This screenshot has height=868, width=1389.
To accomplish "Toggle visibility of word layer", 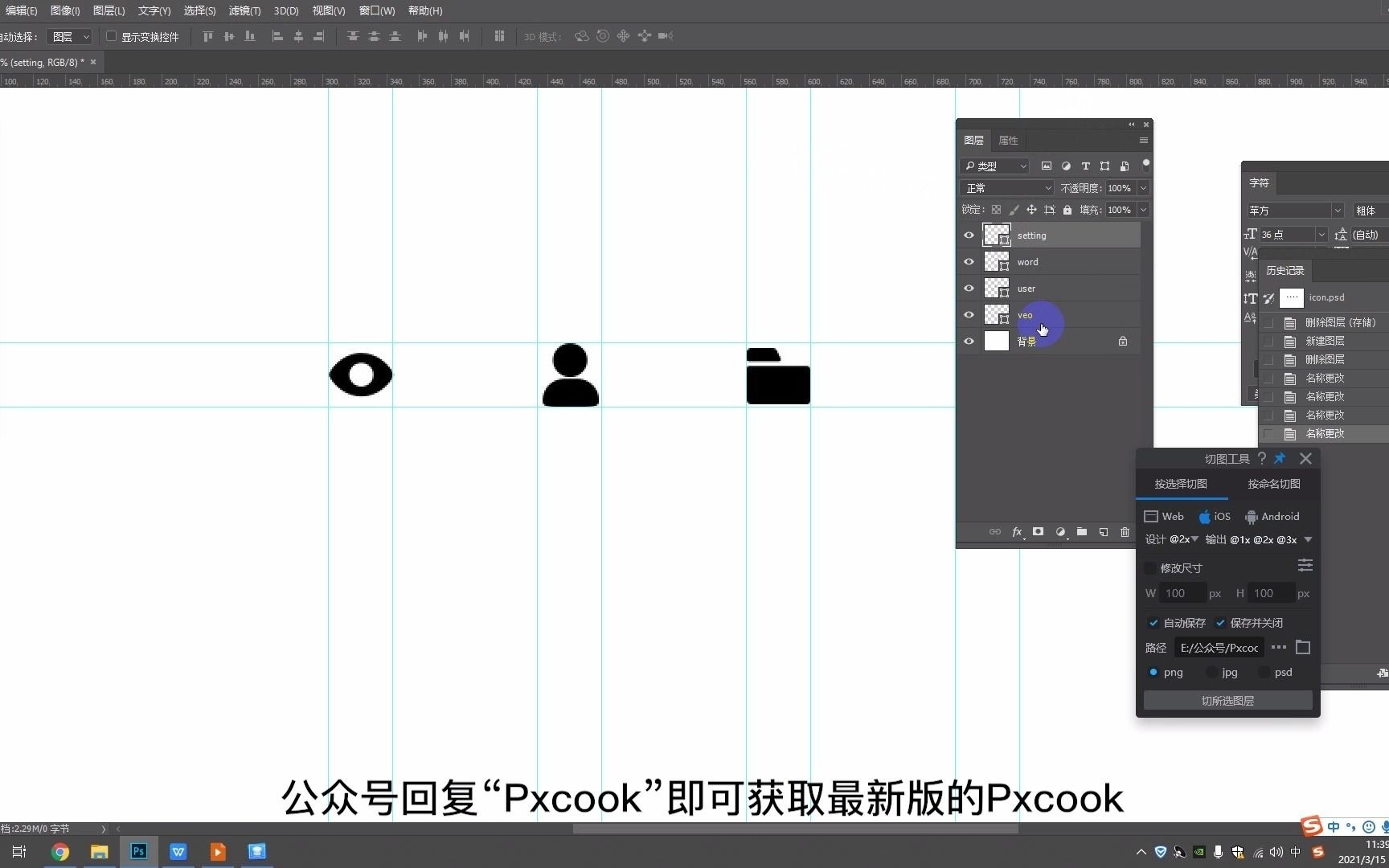I will pyautogui.click(x=969, y=262).
